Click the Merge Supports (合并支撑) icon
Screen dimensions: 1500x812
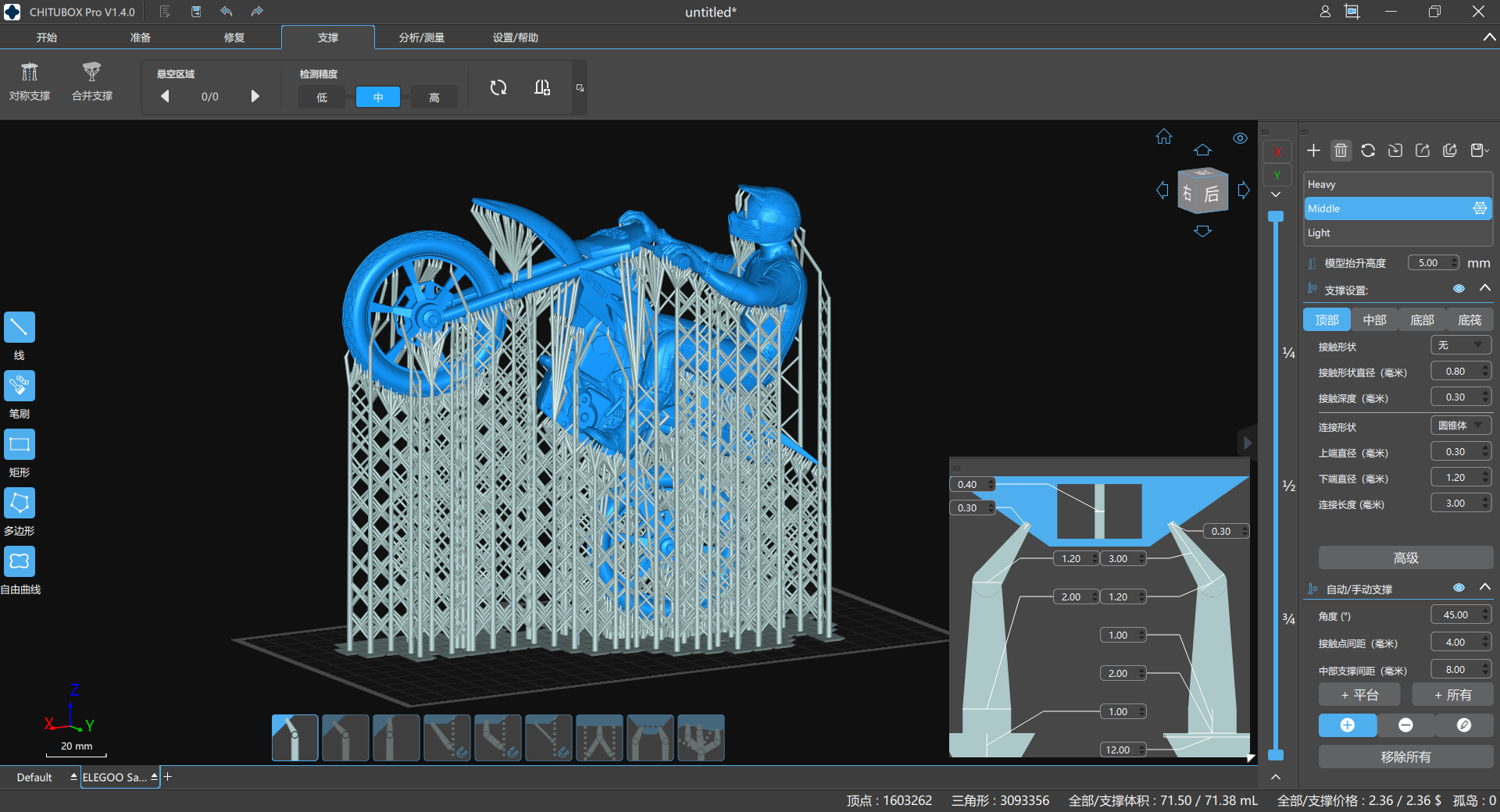coord(92,73)
